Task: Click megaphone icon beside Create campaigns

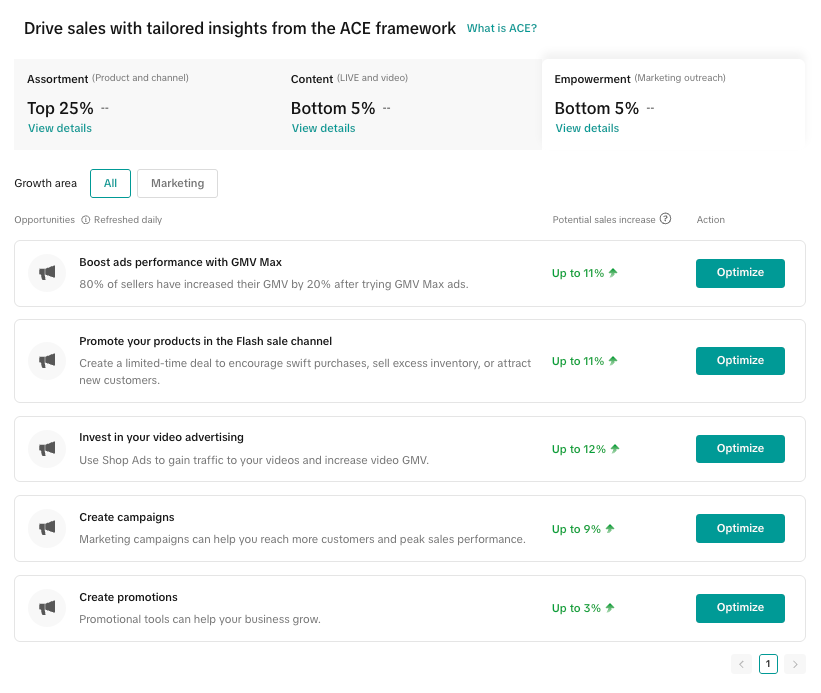Action: [x=47, y=528]
